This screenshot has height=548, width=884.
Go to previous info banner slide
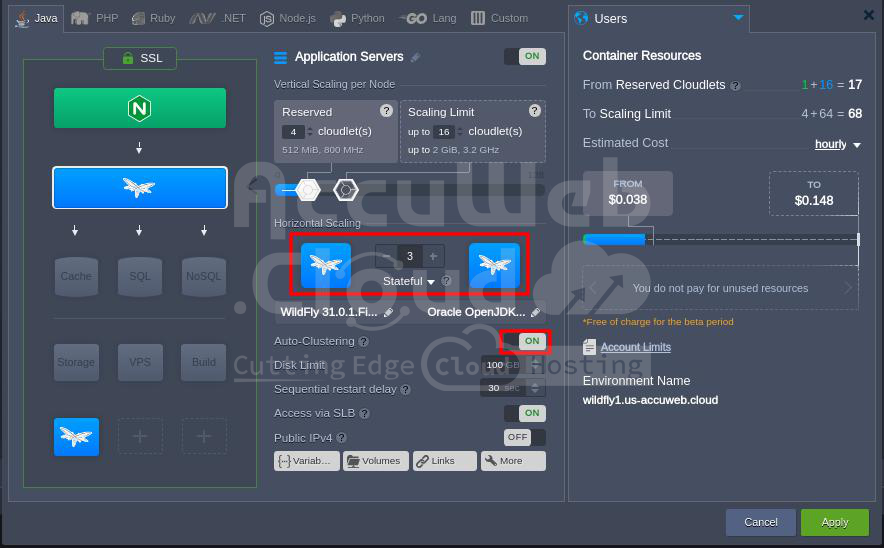(x=593, y=288)
